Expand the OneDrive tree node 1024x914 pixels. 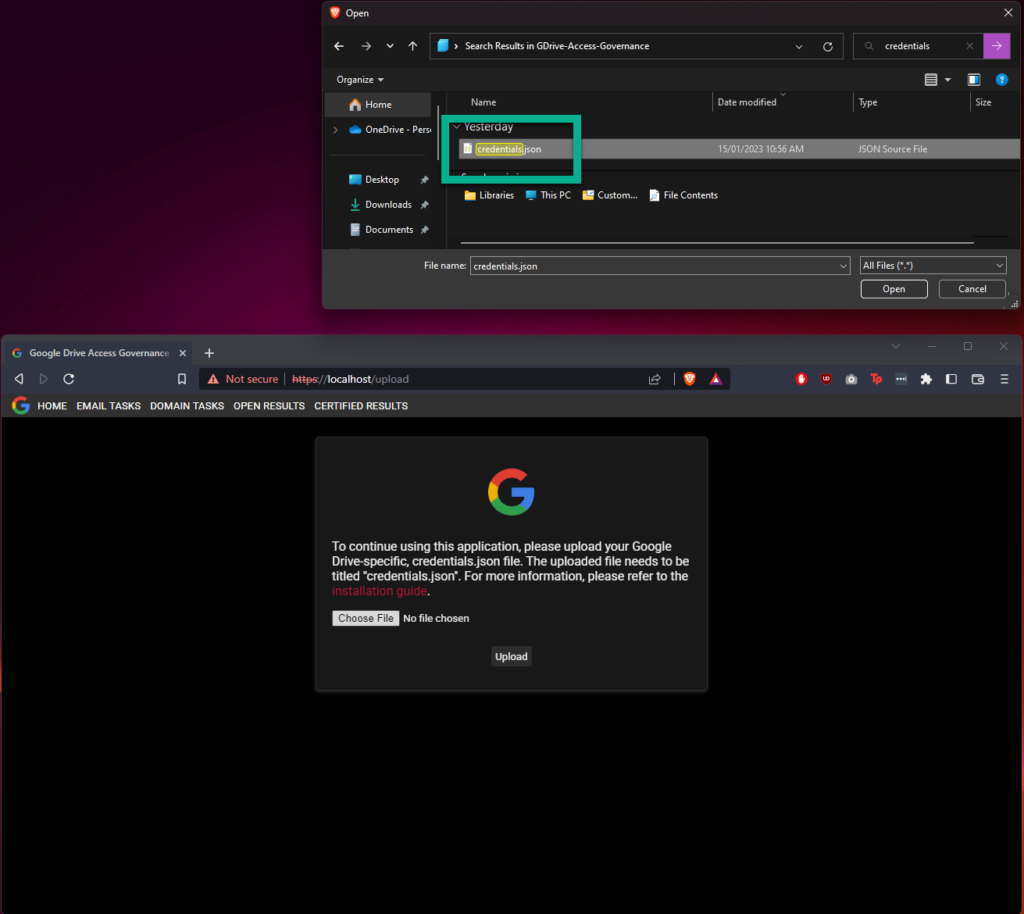[x=336, y=130]
